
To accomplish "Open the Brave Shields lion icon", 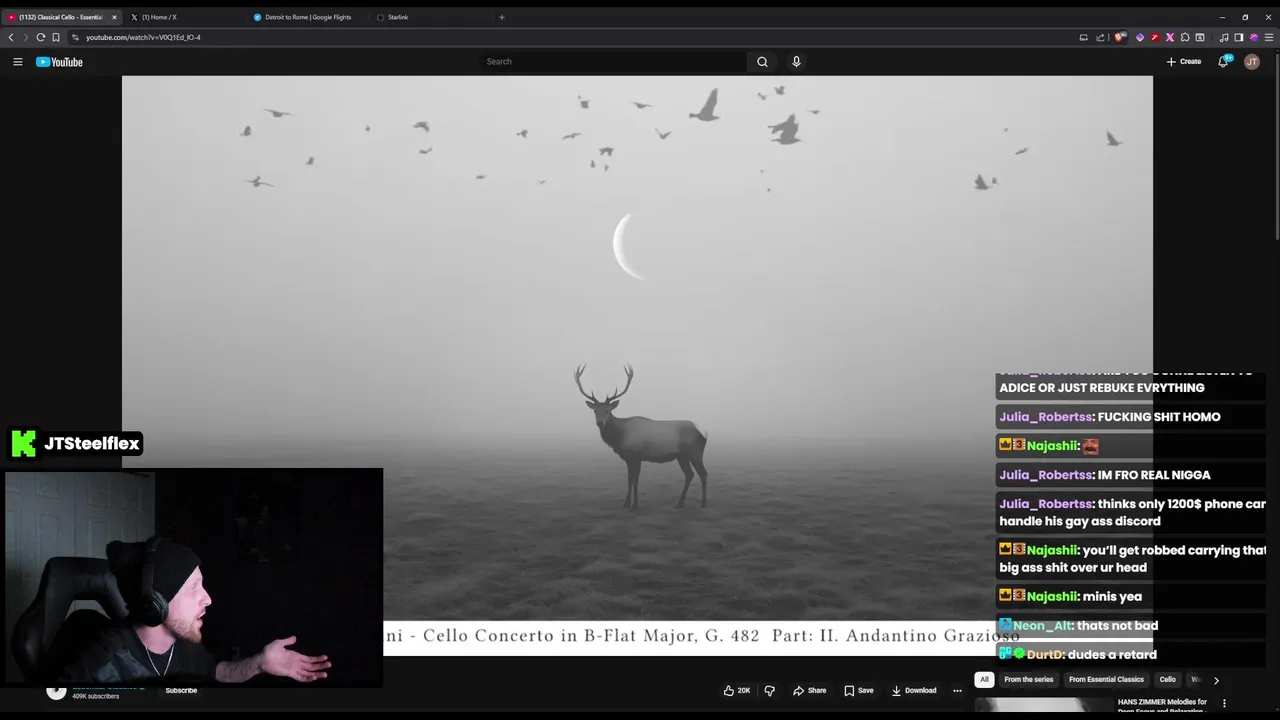I will [1120, 37].
